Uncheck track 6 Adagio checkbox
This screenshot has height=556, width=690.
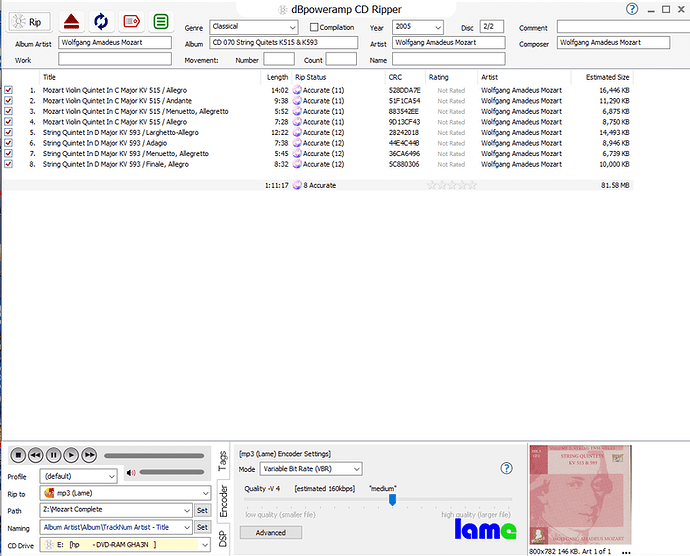[x=8, y=143]
